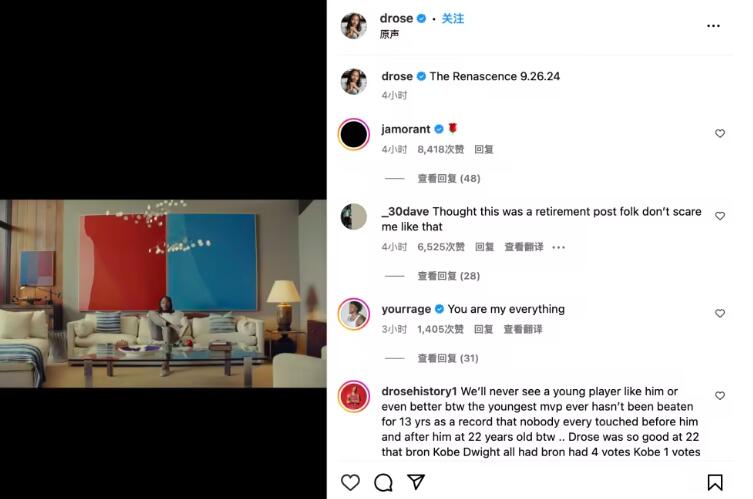Open jamorant's profile picture

pyautogui.click(x=354, y=134)
